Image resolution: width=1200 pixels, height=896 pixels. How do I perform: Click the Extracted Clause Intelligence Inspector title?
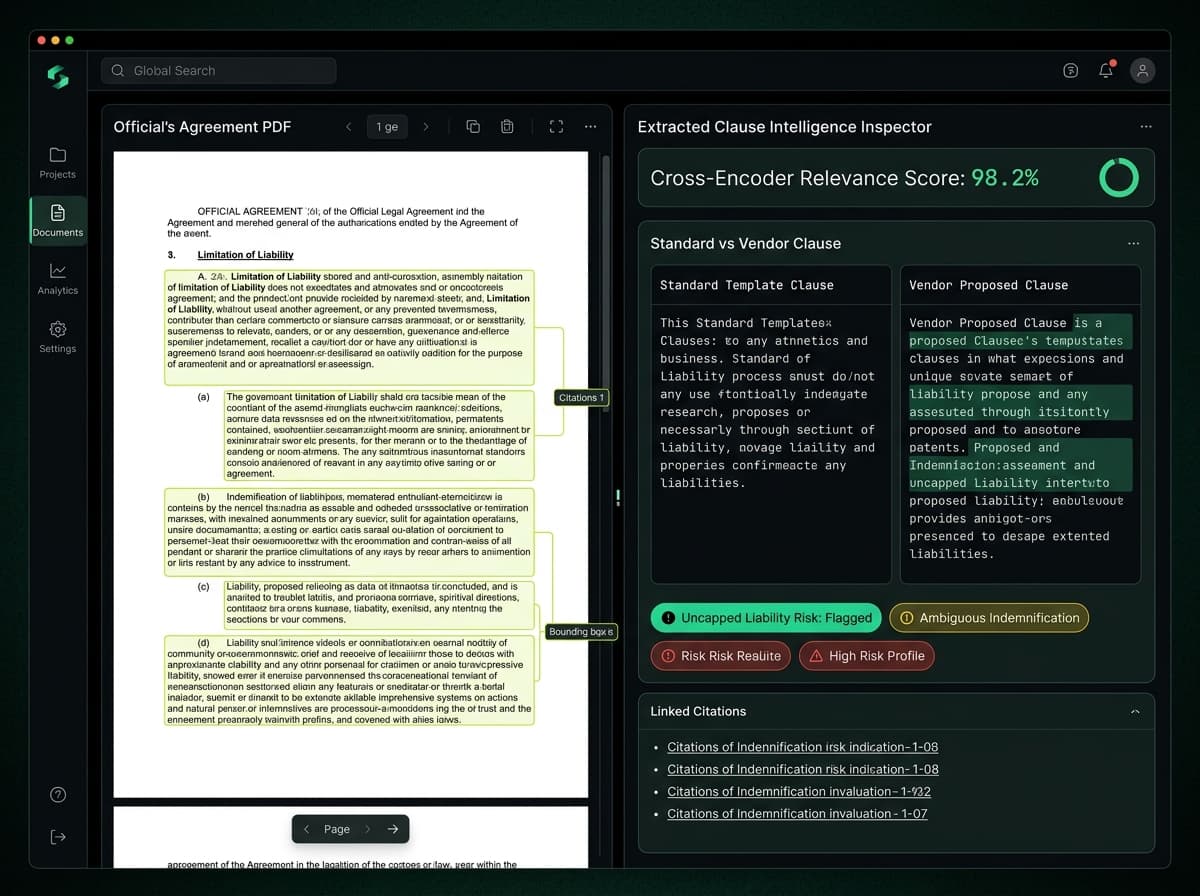(784, 127)
